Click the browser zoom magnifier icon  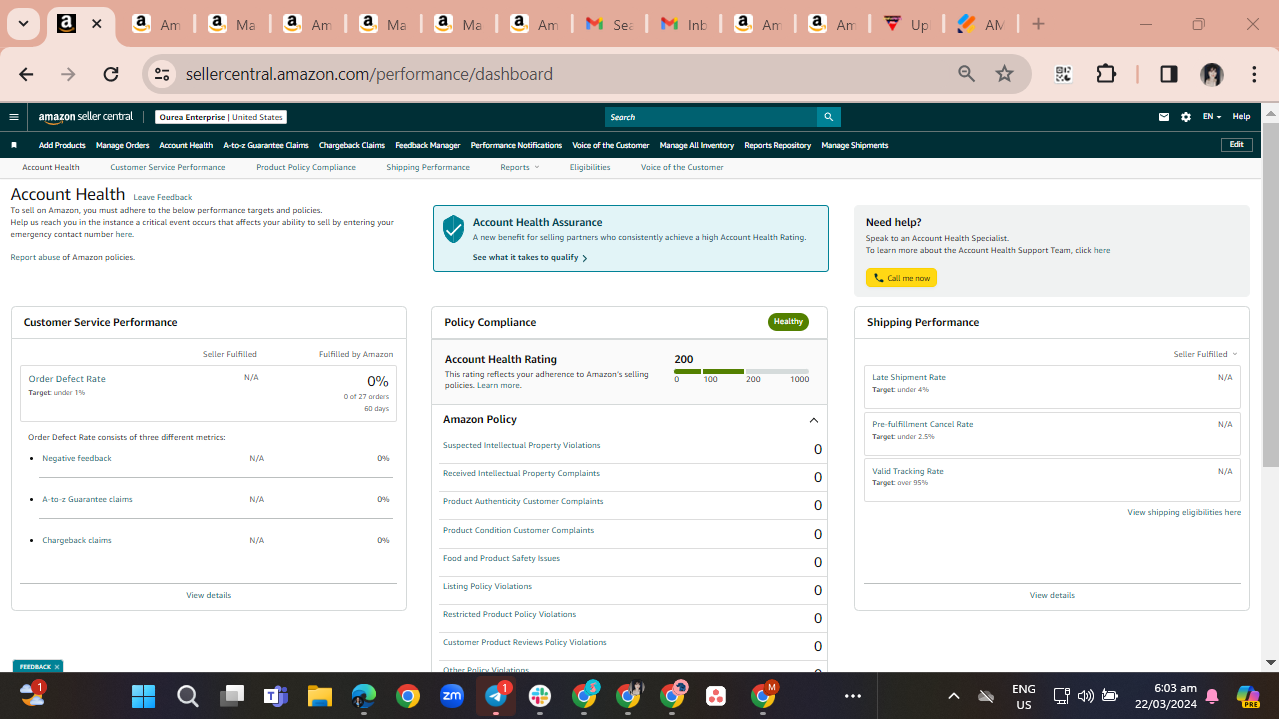pos(967,74)
